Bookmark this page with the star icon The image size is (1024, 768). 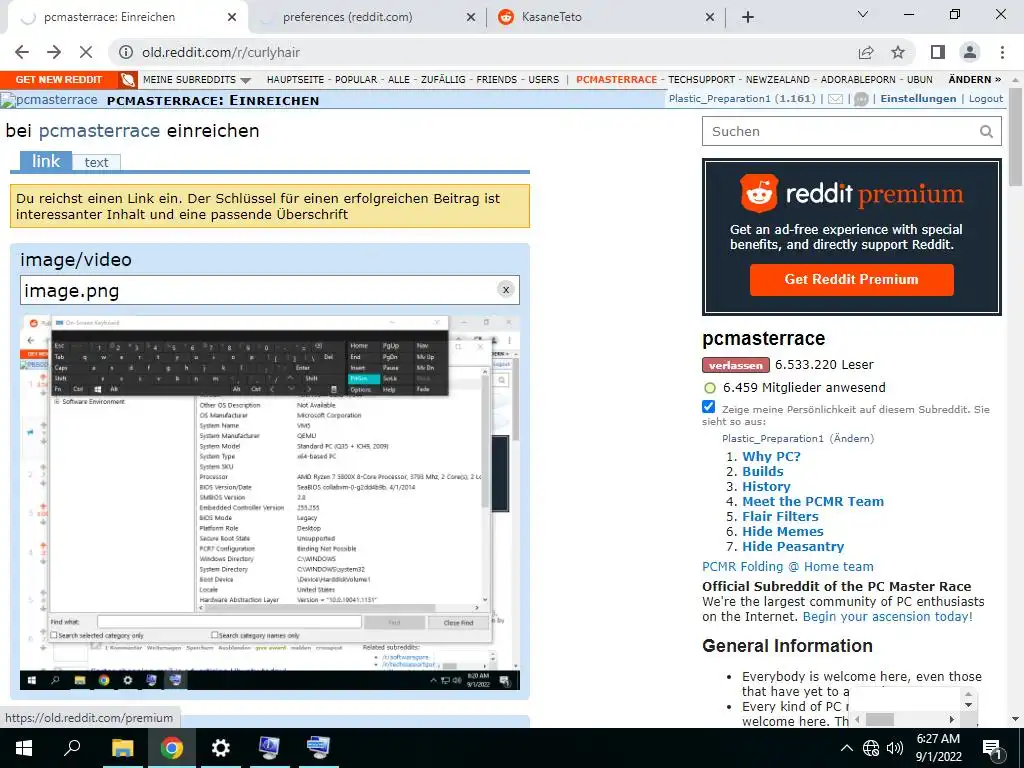pyautogui.click(x=898, y=52)
